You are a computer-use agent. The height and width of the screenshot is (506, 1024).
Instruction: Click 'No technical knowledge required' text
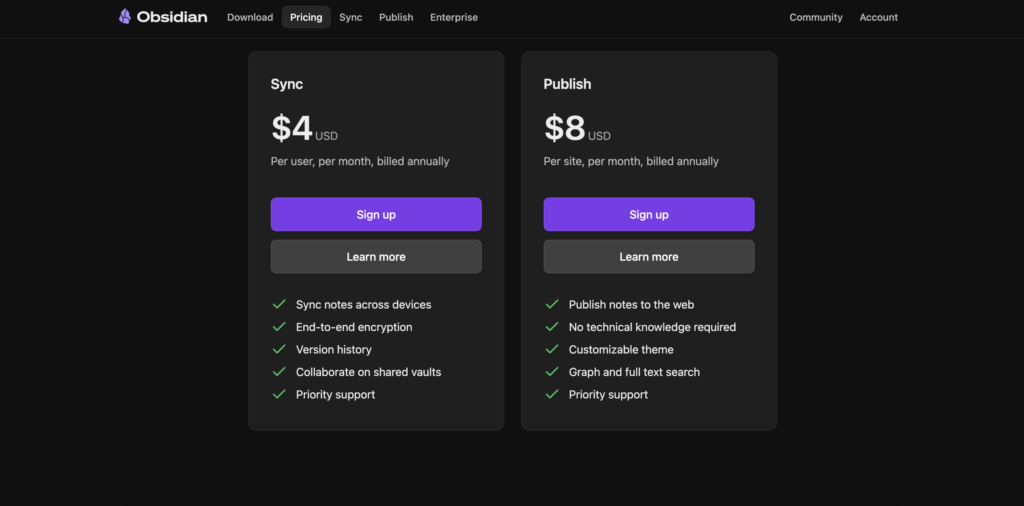point(652,327)
